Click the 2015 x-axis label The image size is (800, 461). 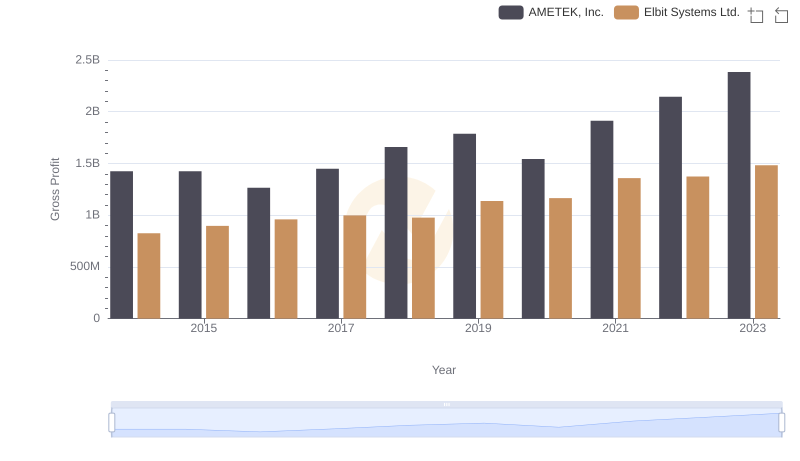(x=204, y=328)
